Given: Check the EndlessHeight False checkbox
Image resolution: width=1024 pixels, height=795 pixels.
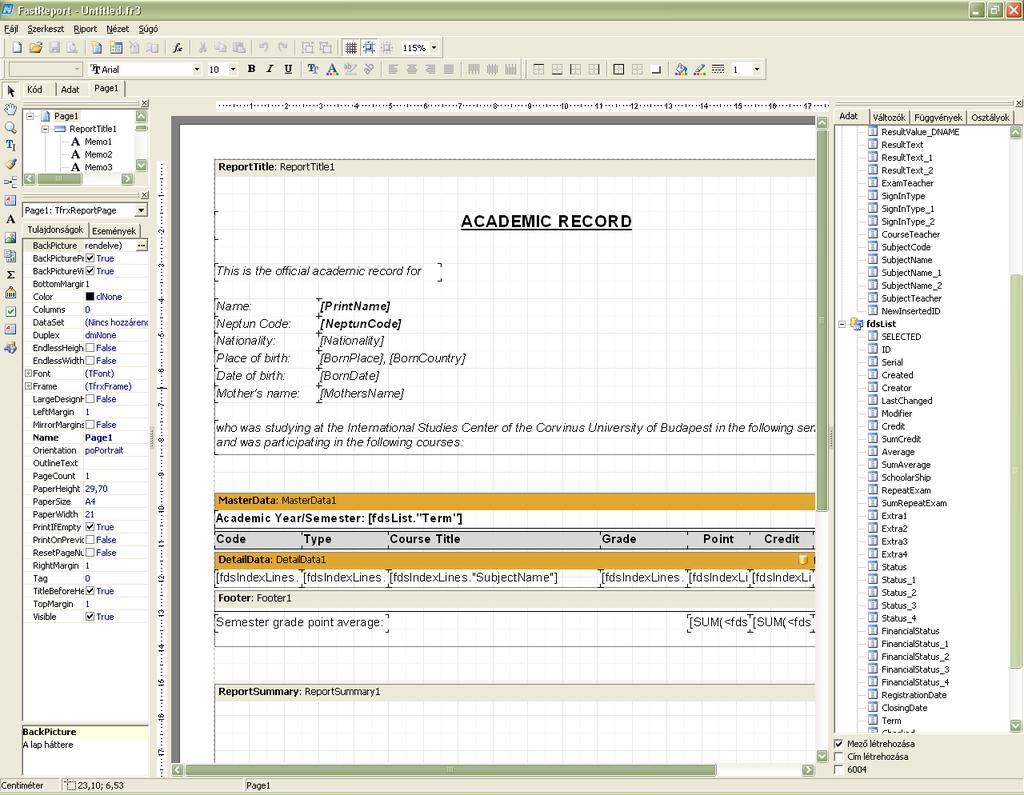Looking at the screenshot, I should point(90,348).
